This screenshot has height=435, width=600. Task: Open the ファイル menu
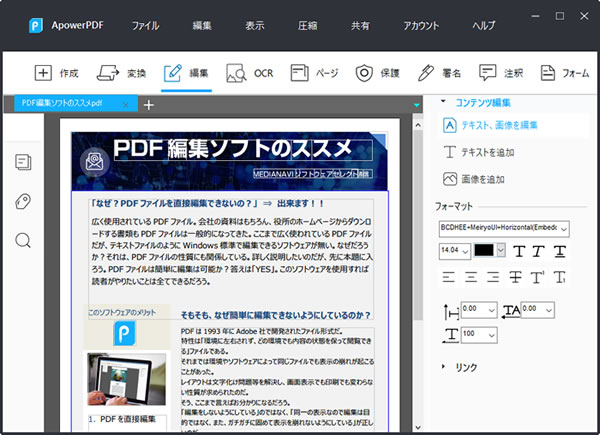click(145, 26)
